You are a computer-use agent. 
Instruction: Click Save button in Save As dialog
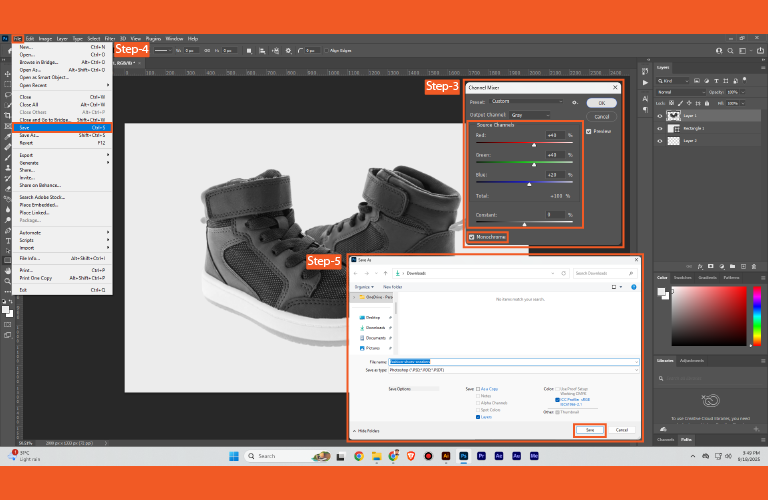point(589,429)
